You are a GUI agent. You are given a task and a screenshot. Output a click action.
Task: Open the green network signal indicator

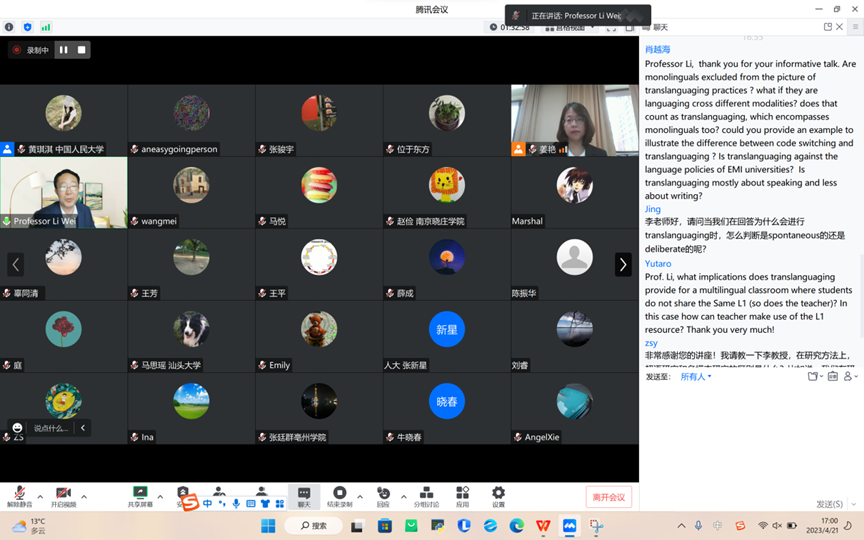point(46,27)
